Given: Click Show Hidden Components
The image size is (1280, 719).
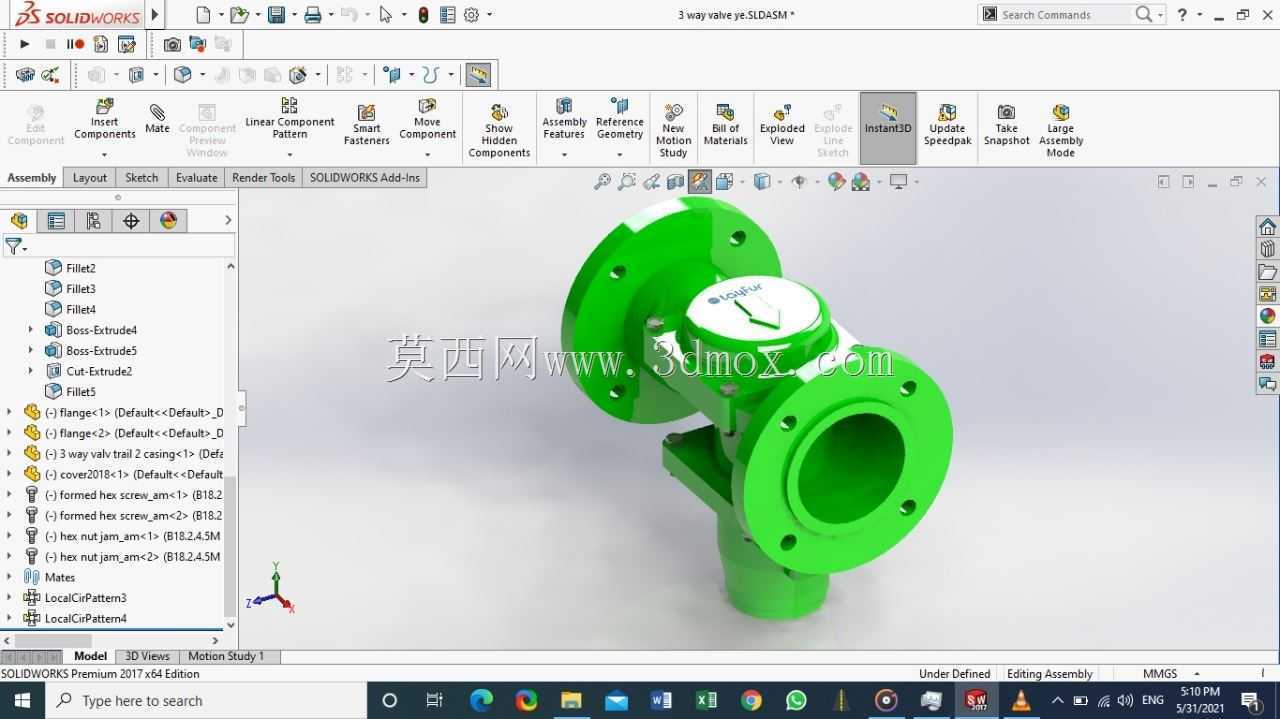Looking at the screenshot, I should (x=499, y=130).
